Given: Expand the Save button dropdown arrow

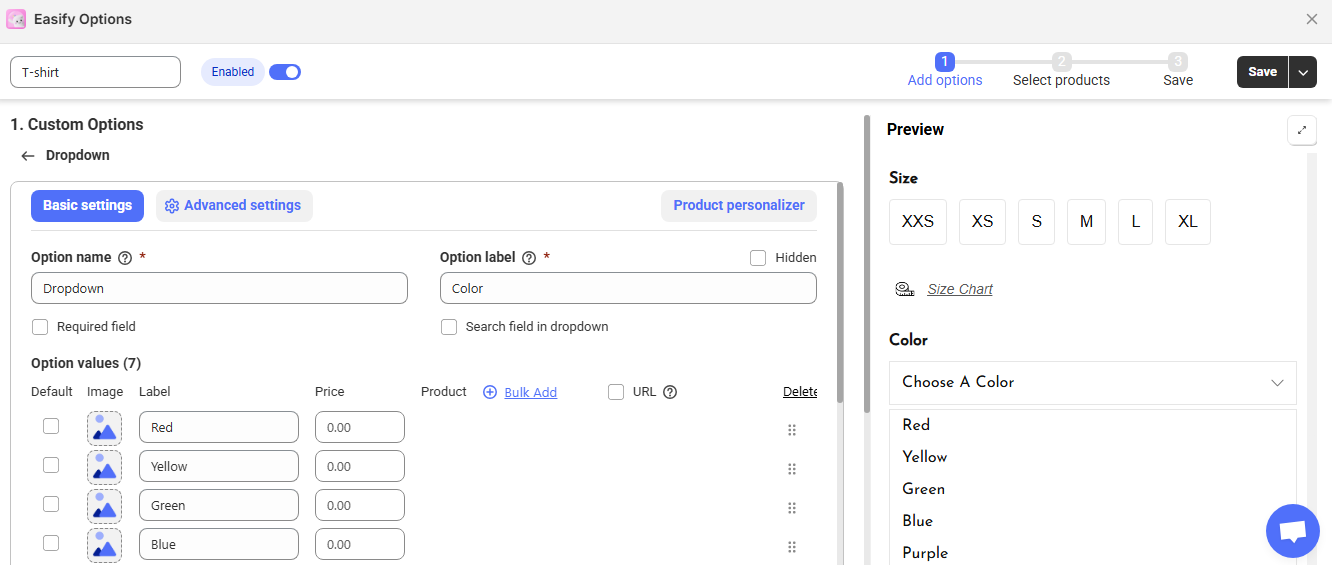Looking at the screenshot, I should pos(1303,72).
